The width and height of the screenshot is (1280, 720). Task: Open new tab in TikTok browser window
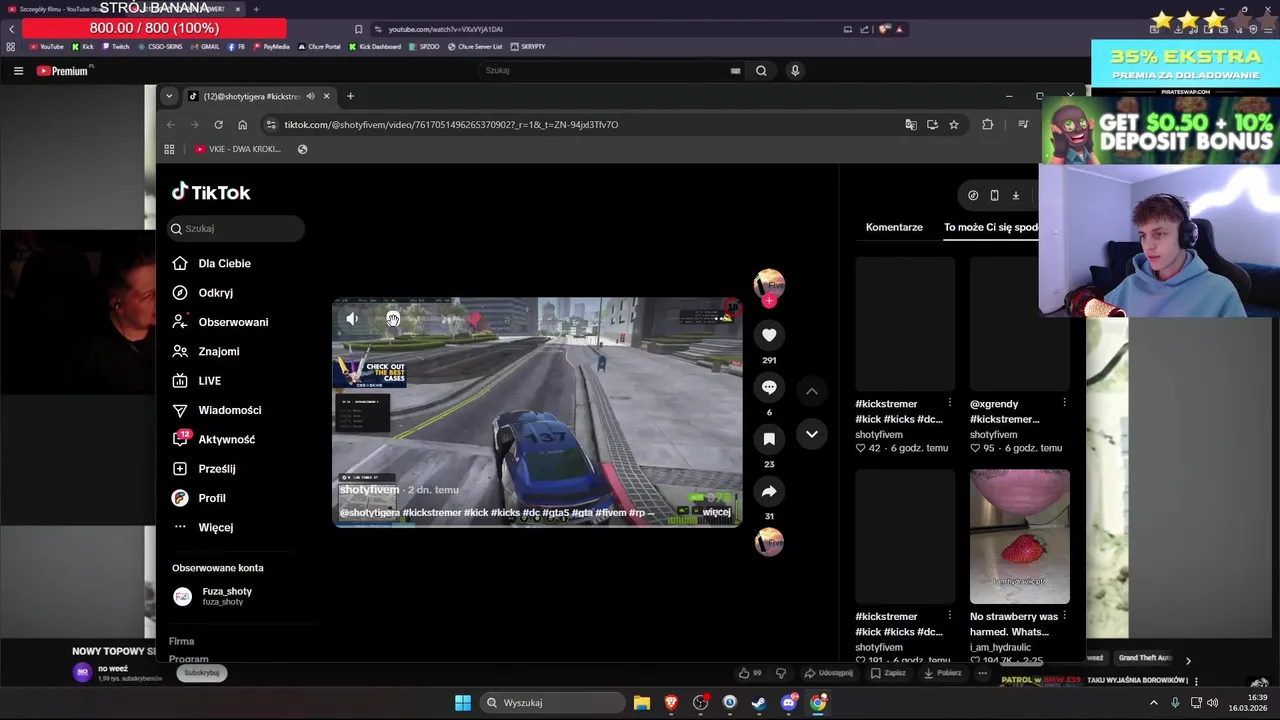pos(350,96)
